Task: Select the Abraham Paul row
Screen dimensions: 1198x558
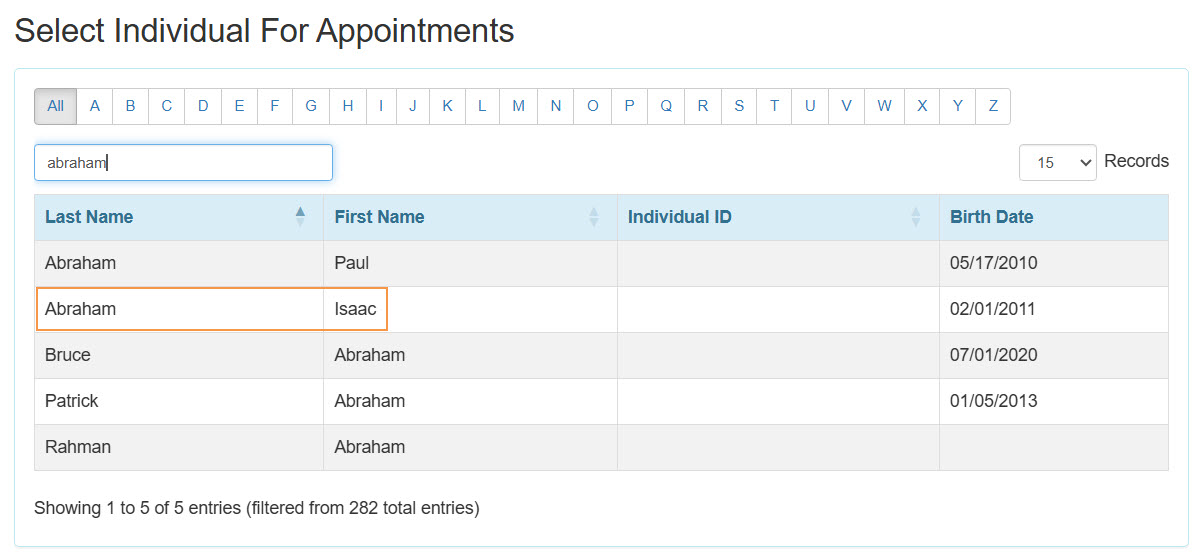Action: point(80,264)
